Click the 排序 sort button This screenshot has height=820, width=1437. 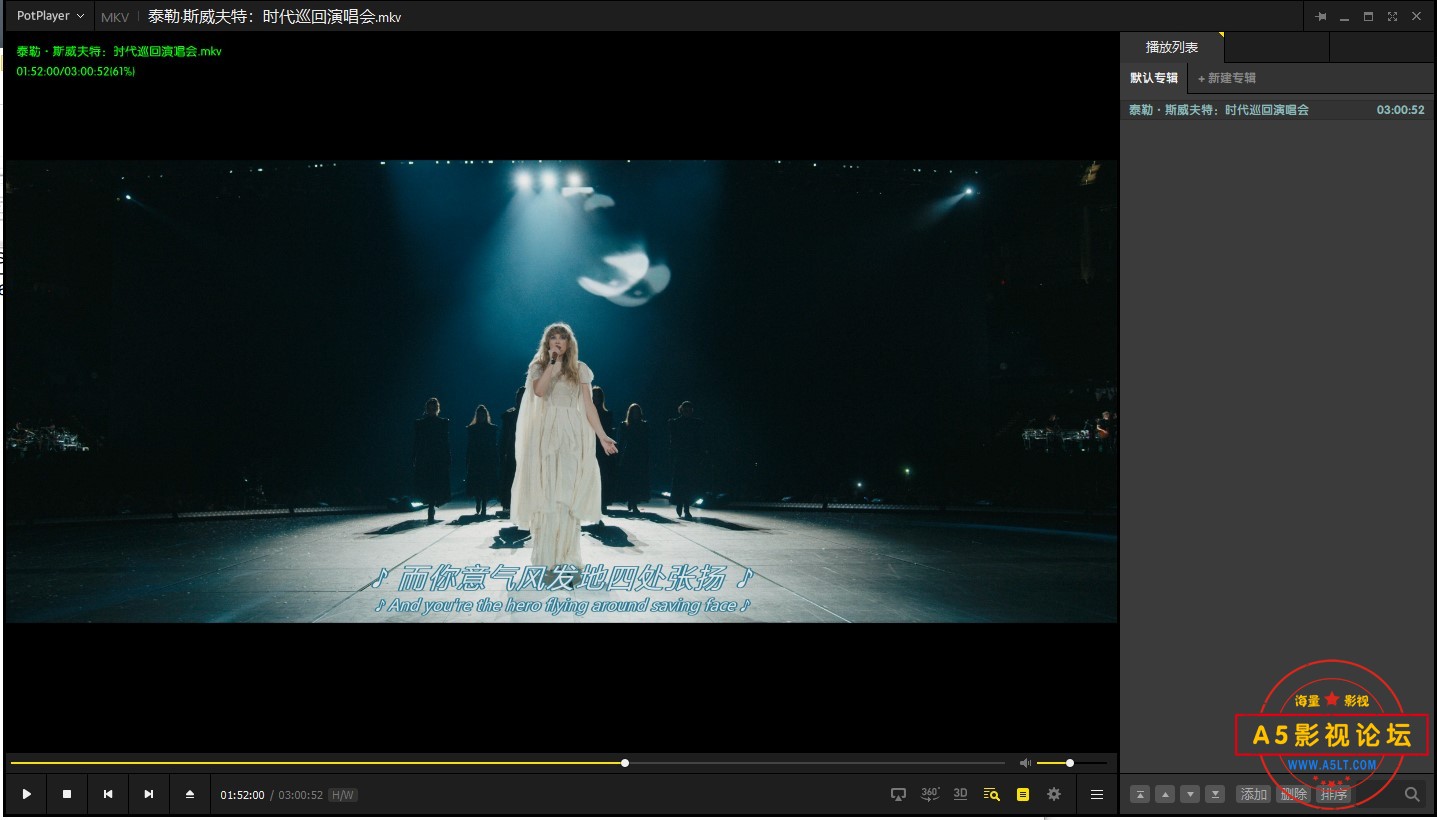click(1333, 794)
